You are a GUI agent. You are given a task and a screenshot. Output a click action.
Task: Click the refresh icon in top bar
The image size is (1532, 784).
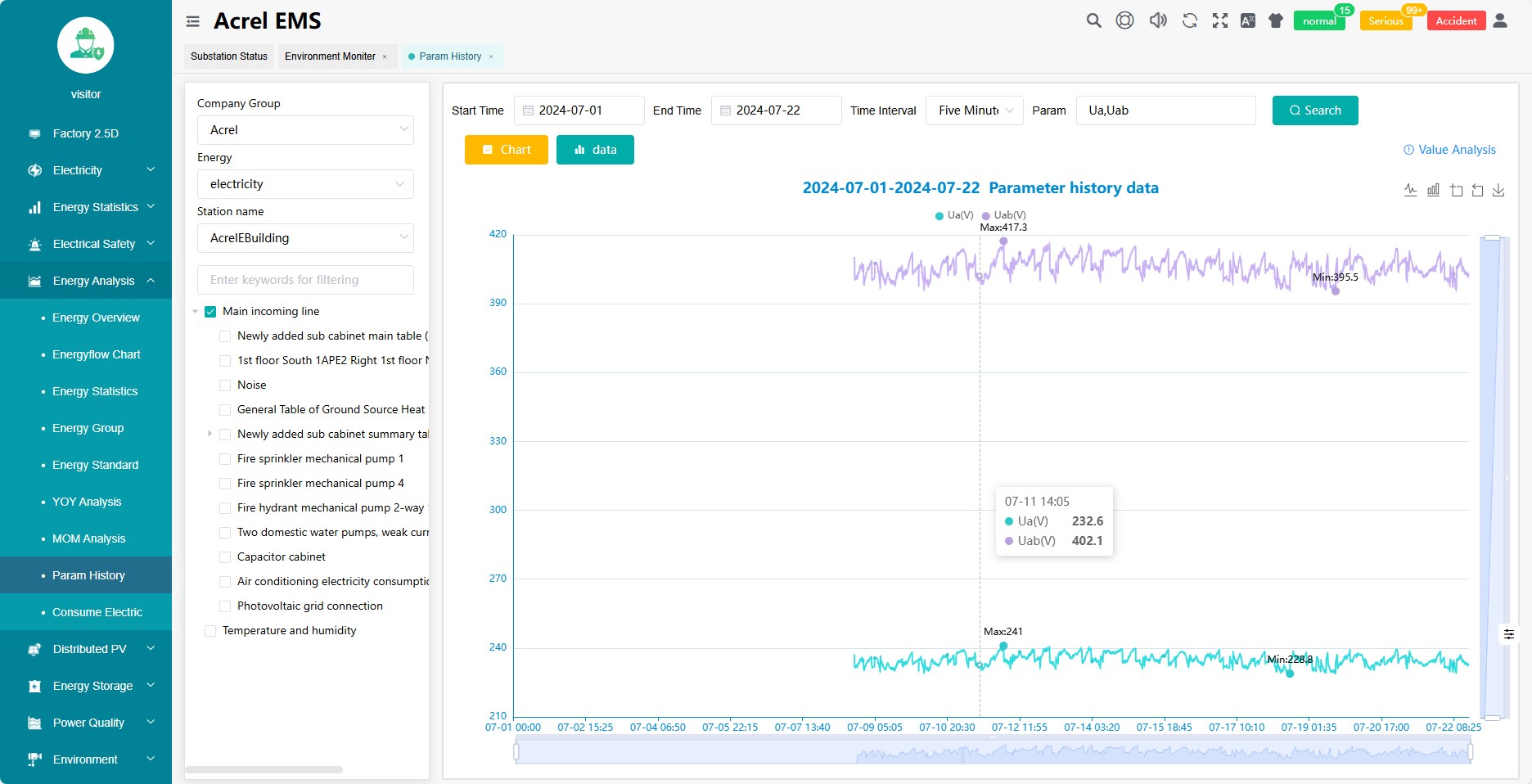1190,21
